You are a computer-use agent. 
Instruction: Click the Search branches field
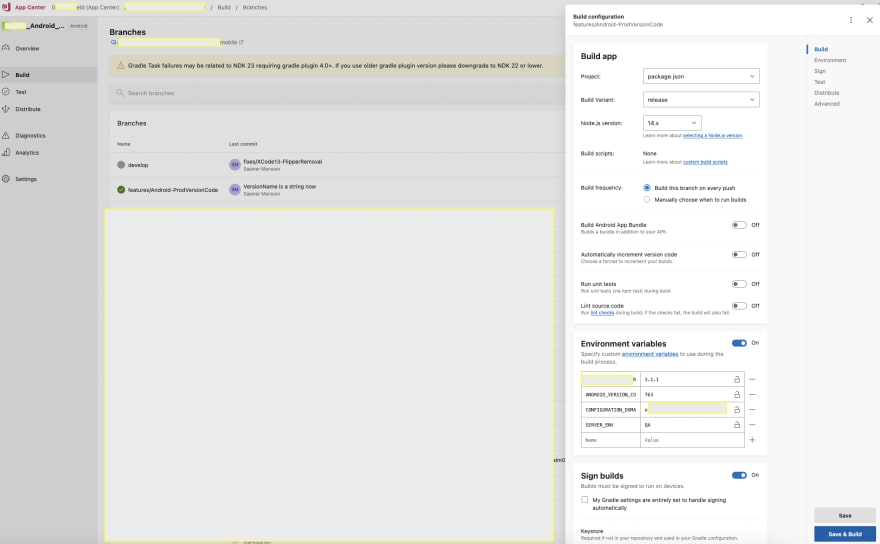337,93
